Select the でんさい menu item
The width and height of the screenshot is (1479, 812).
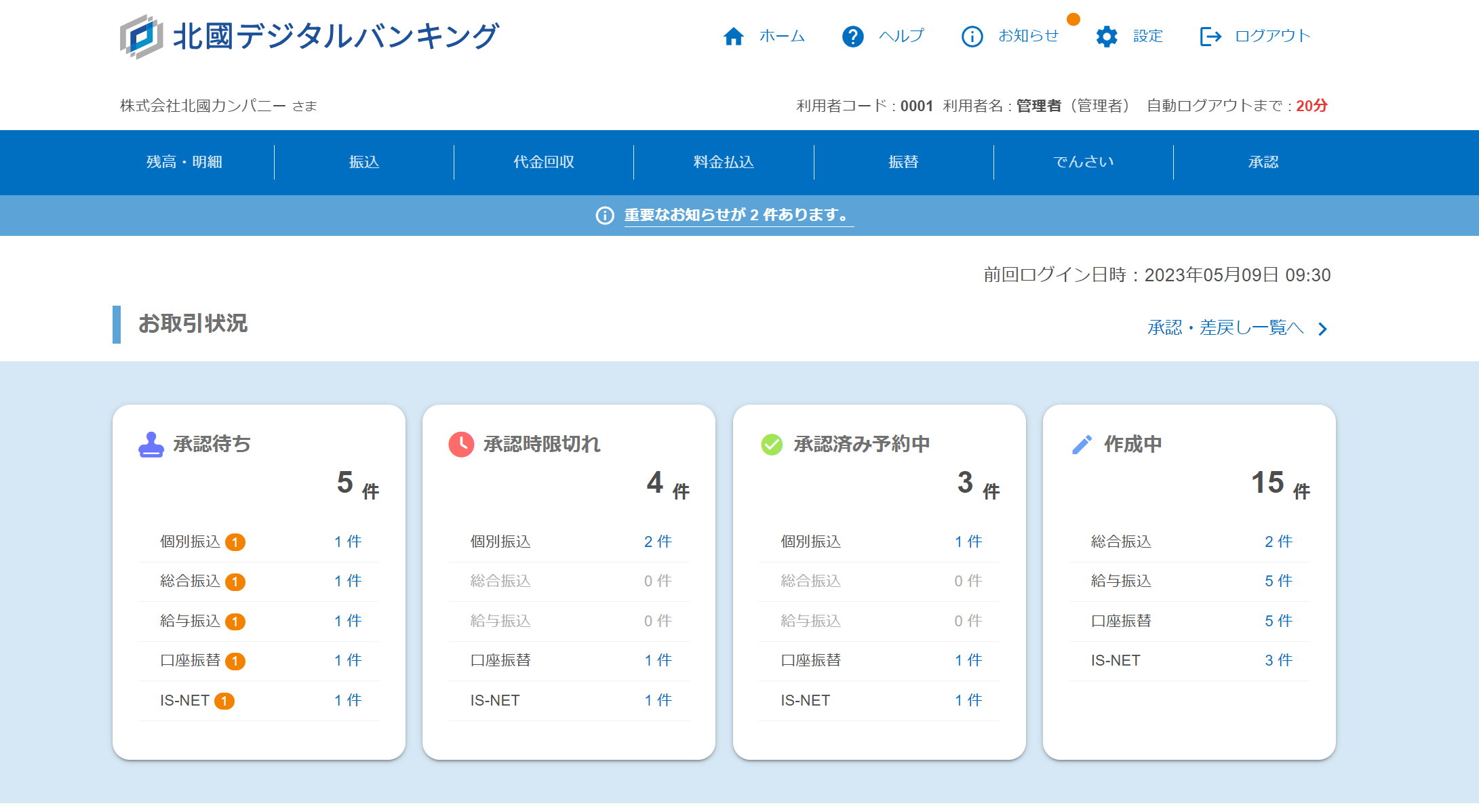1083,162
